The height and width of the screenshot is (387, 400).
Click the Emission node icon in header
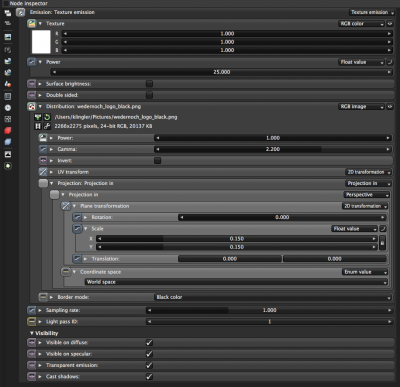click(x=21, y=12)
